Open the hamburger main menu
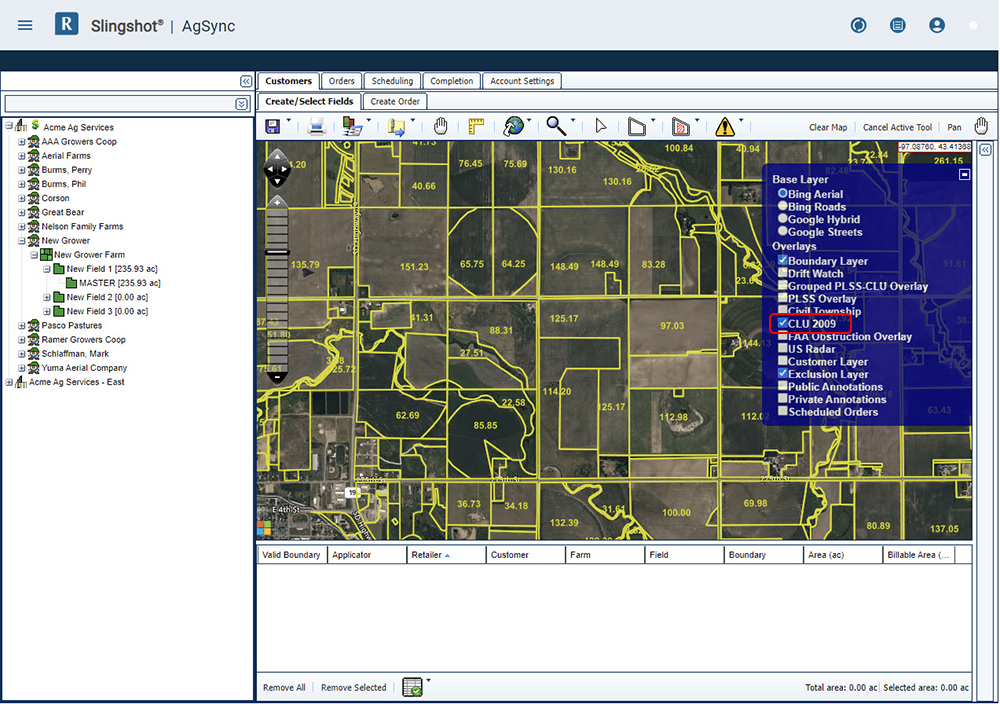Viewport: 1000px width, 704px height. click(x=25, y=26)
